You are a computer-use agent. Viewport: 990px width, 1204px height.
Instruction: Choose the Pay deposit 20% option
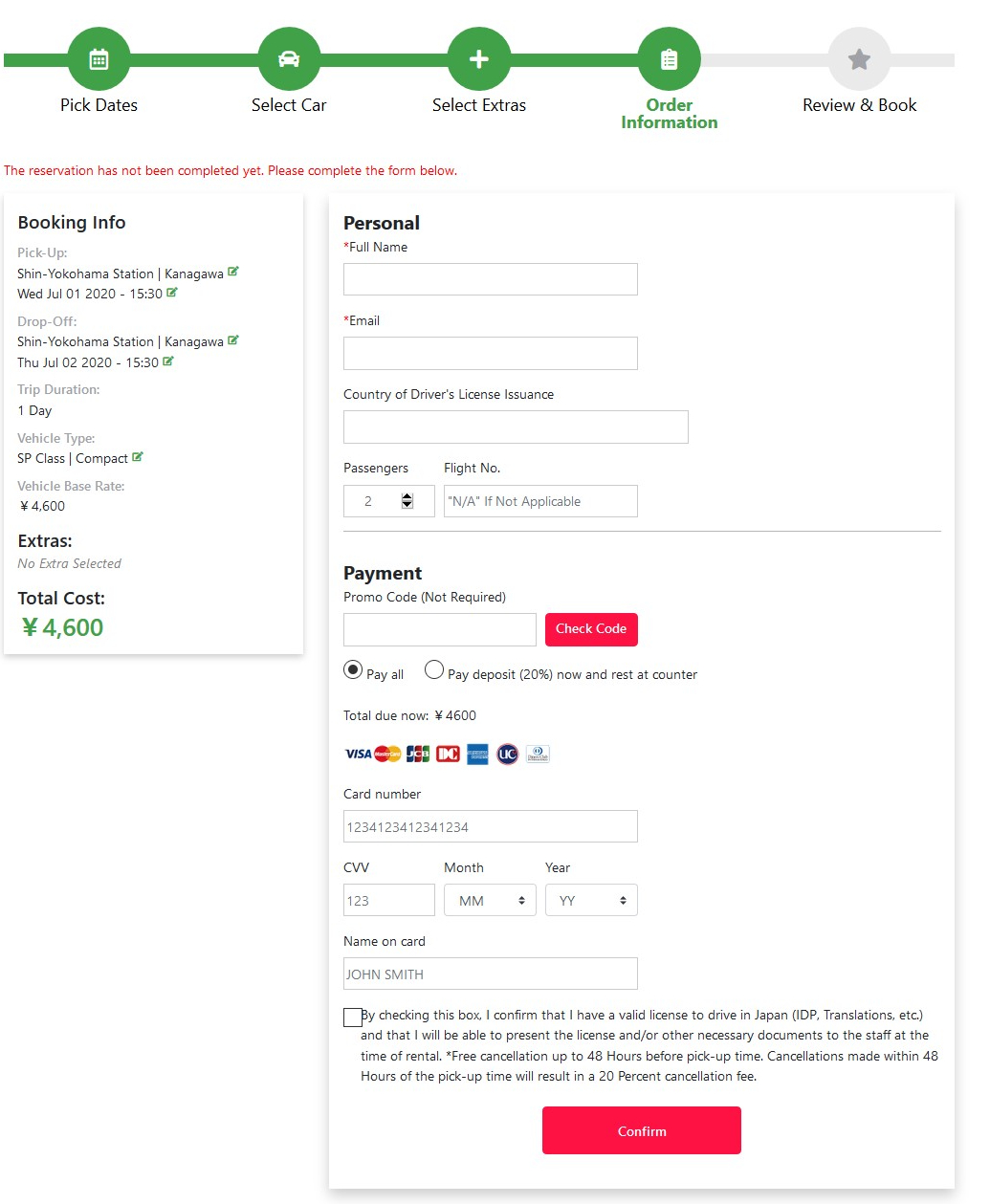[434, 670]
